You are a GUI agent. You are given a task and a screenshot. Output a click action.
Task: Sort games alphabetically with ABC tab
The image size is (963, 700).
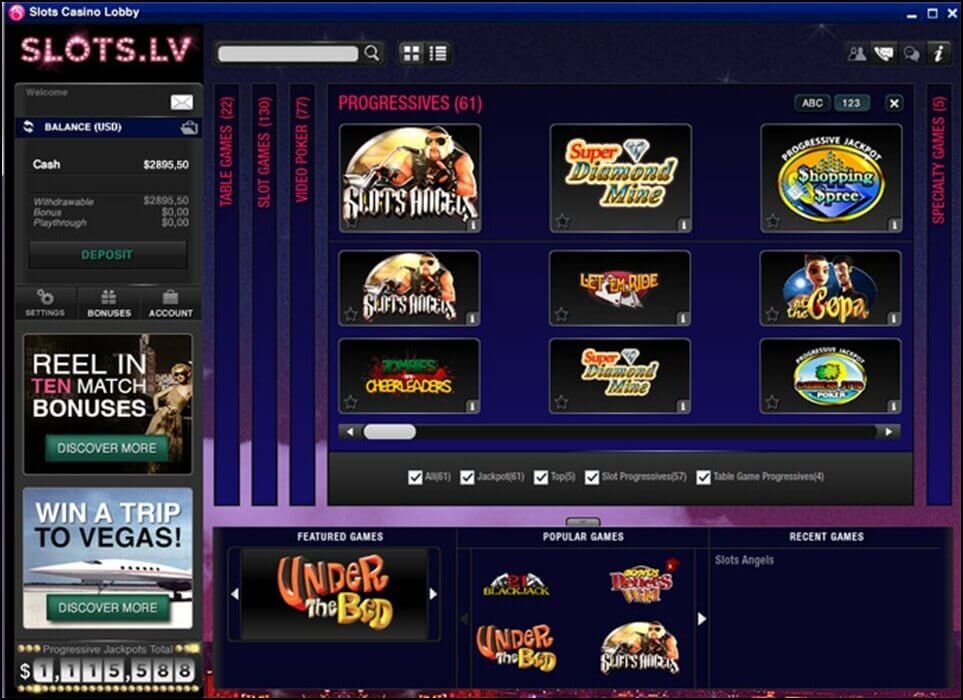point(812,103)
